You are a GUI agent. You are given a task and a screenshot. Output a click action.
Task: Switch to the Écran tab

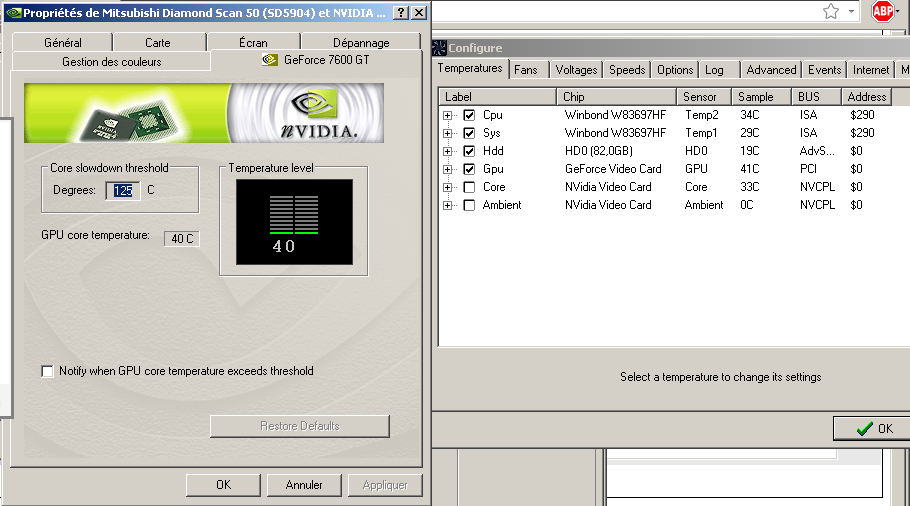tap(253, 42)
